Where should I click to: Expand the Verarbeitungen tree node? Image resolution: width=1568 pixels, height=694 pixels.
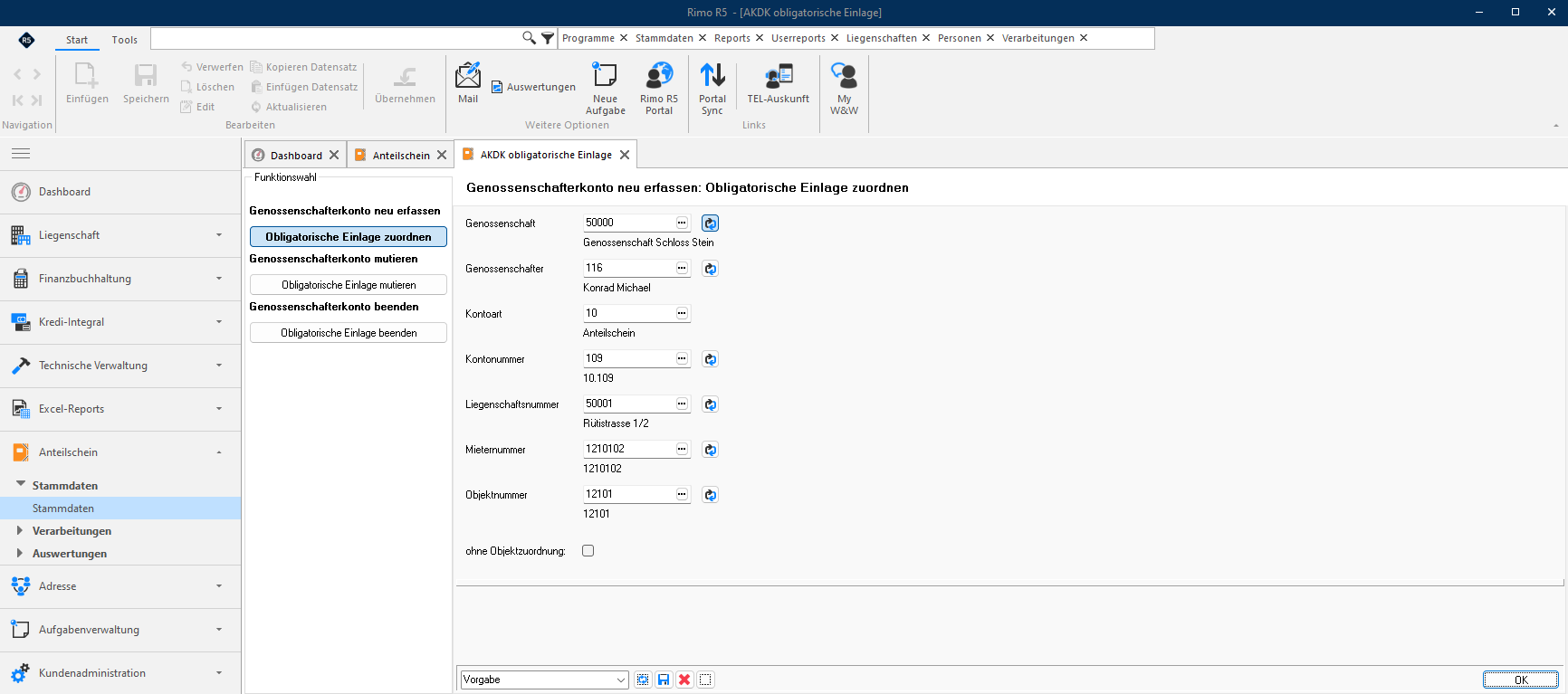(x=19, y=530)
